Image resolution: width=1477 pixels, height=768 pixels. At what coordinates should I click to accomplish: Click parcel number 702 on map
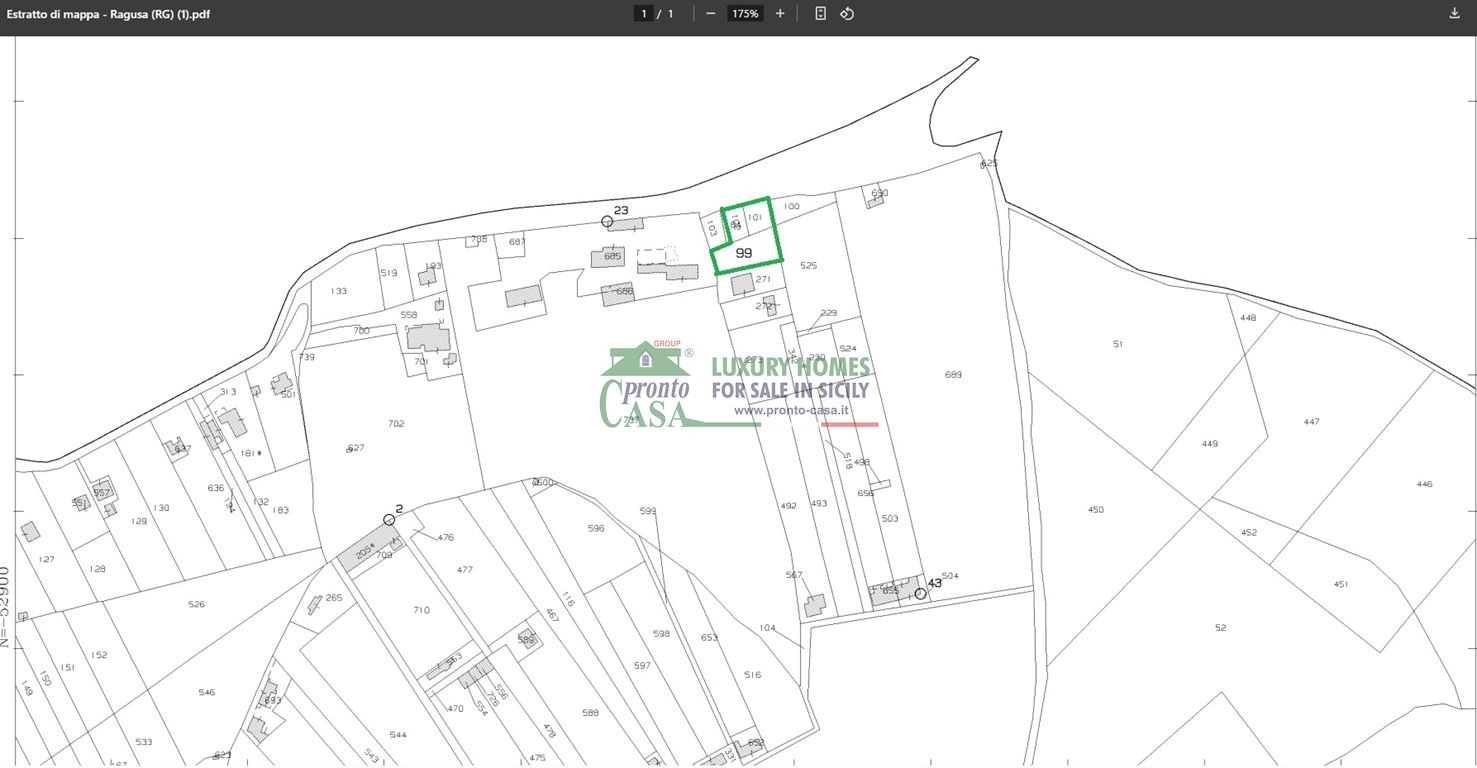(396, 424)
